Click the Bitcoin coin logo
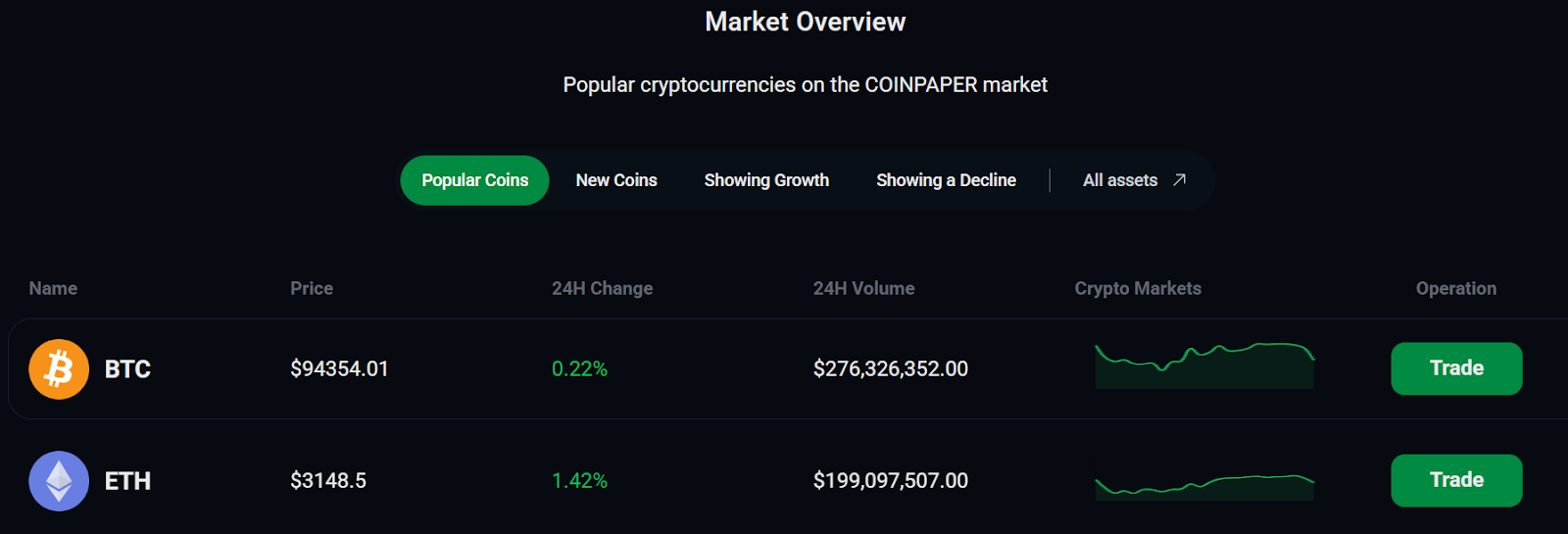The height and width of the screenshot is (534, 1568). pos(59,369)
